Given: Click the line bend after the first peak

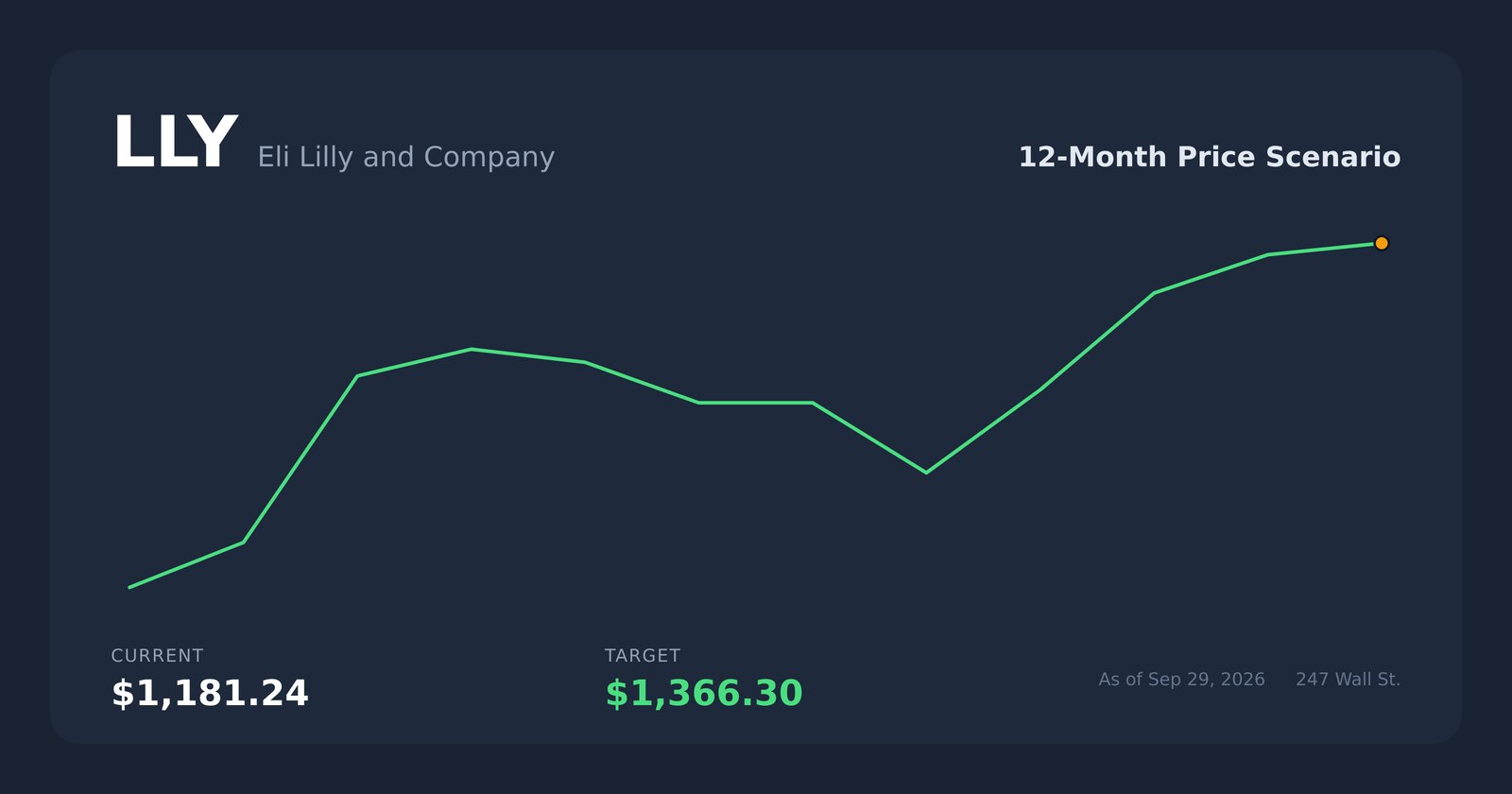Looking at the screenshot, I should [x=585, y=362].
